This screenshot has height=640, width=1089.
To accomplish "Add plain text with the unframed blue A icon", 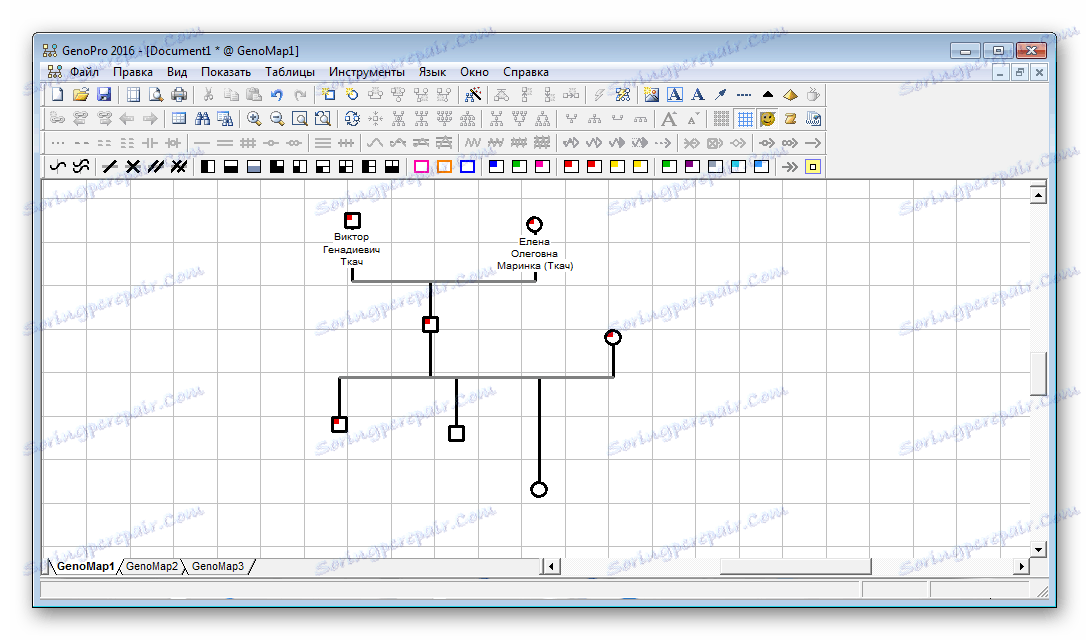I will click(x=698, y=94).
